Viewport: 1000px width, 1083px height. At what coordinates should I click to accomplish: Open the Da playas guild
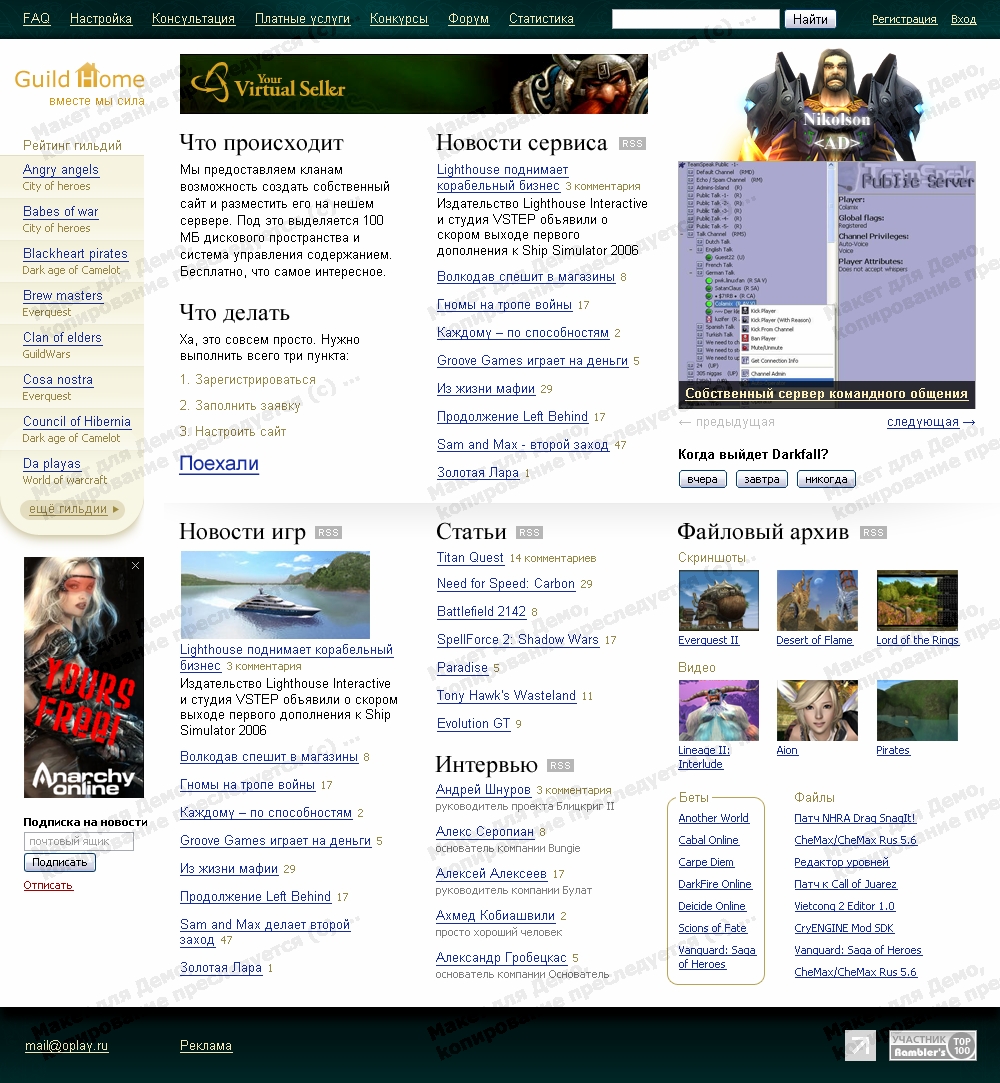(x=52, y=464)
